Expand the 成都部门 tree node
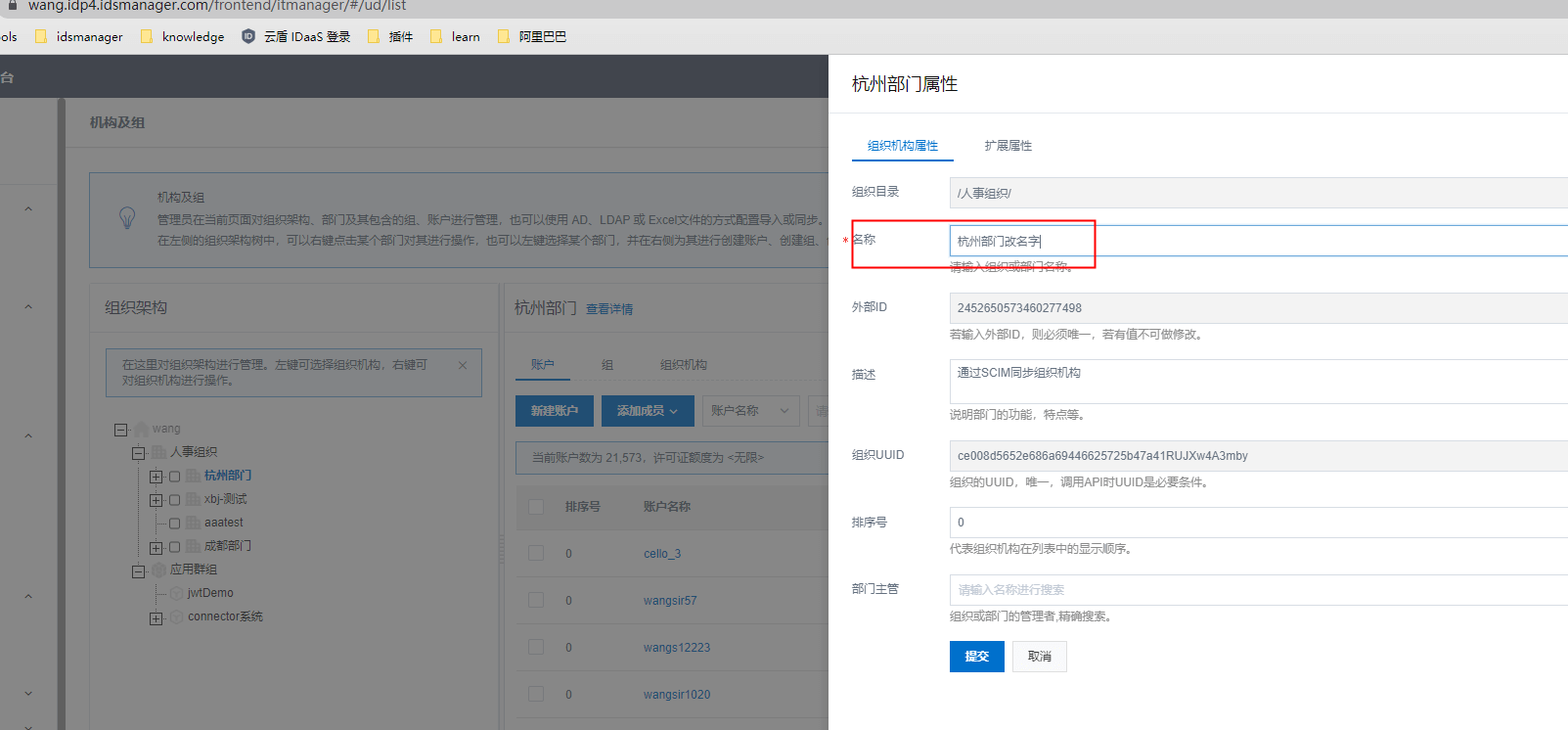 click(156, 547)
